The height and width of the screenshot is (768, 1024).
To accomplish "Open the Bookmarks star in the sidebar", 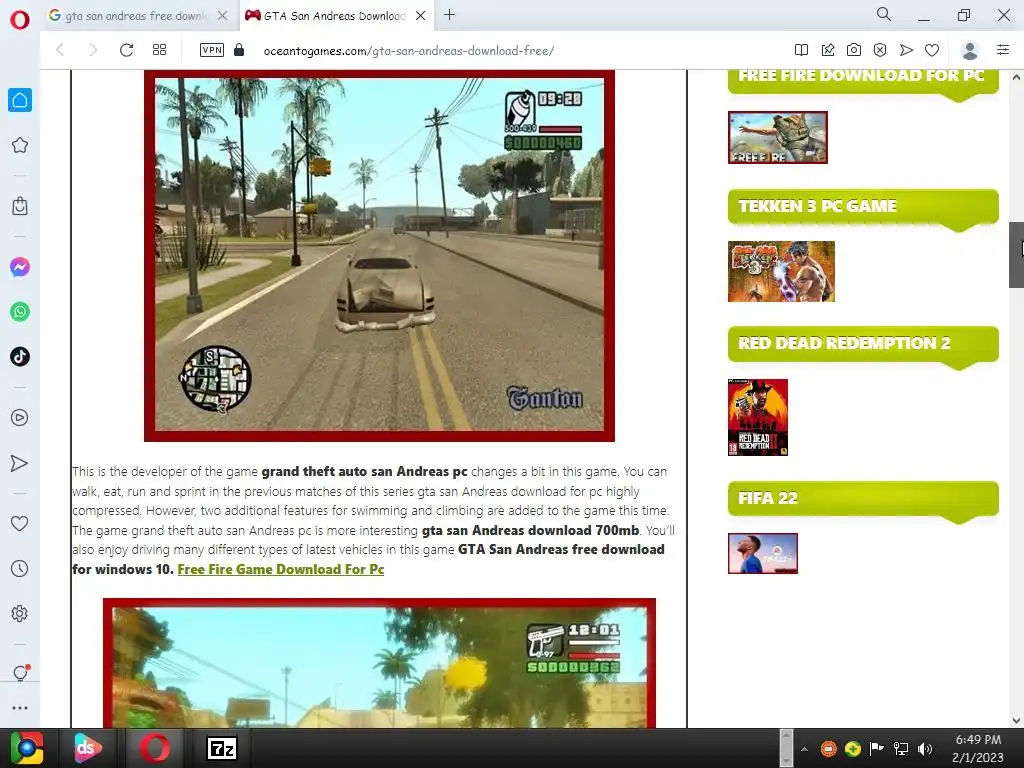I will [x=20, y=145].
